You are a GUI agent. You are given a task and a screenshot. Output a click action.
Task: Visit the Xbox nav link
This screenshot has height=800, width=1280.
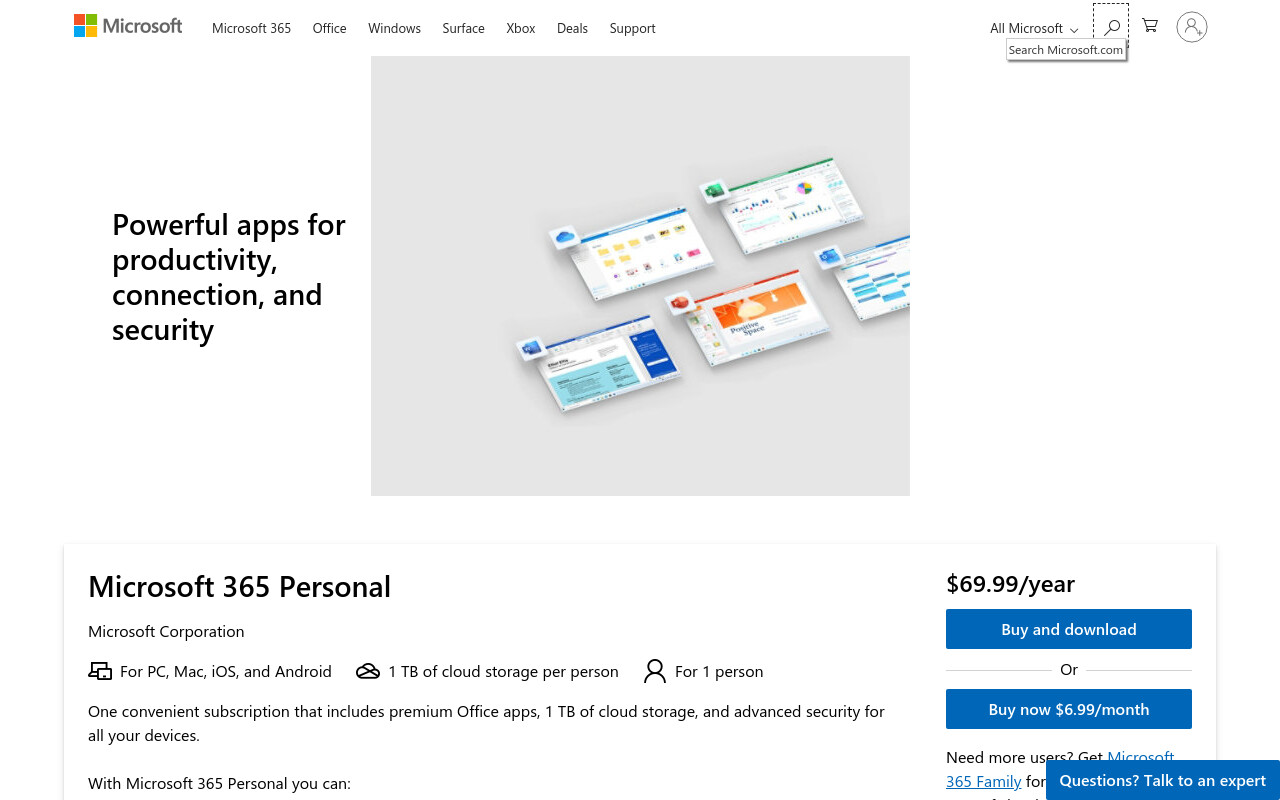(521, 28)
